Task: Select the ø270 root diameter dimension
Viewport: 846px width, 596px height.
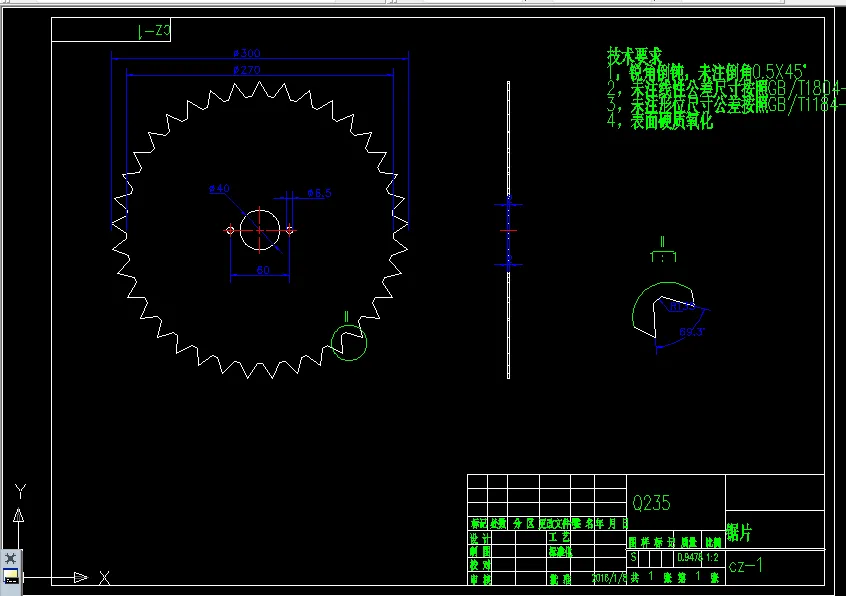Action: pos(247,70)
